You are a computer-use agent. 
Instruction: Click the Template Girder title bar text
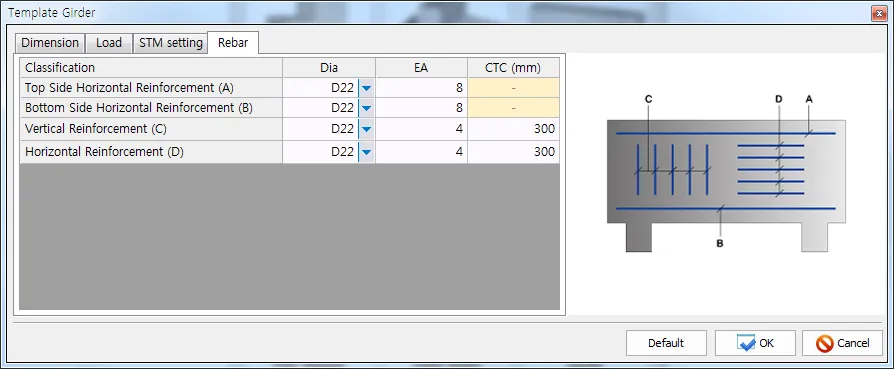click(x=51, y=12)
